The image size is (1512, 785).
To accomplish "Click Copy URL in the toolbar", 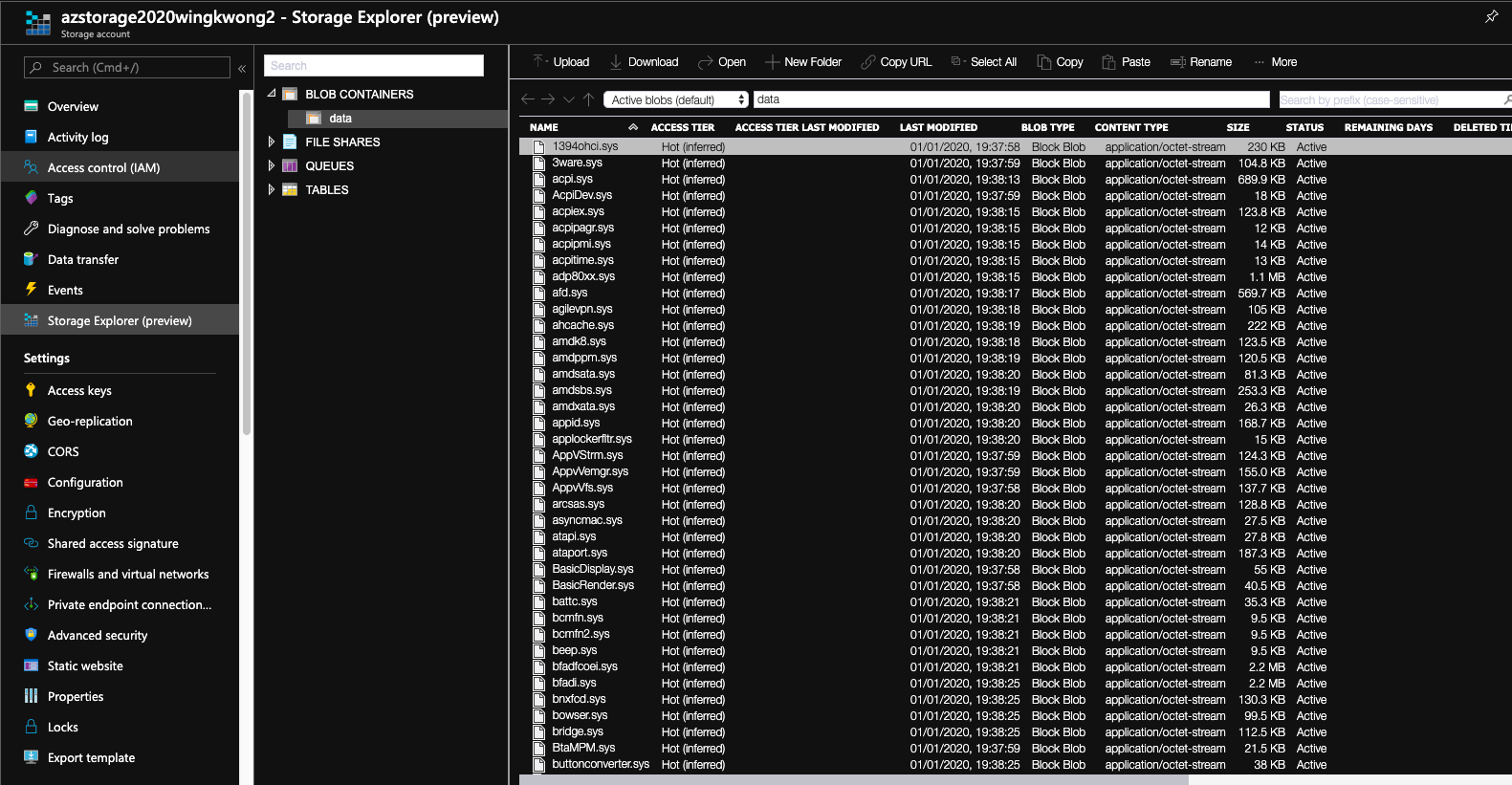I will coord(896,62).
